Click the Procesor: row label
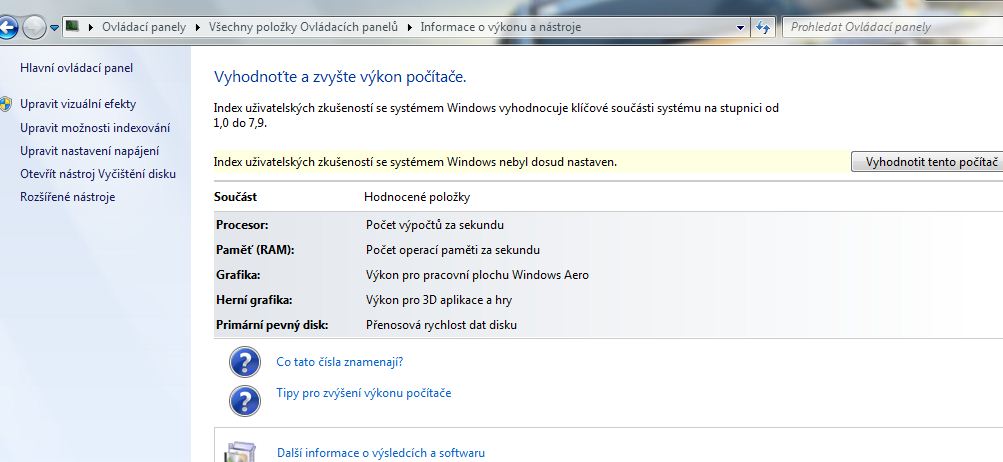The width and height of the screenshot is (1003, 462). [x=242, y=225]
